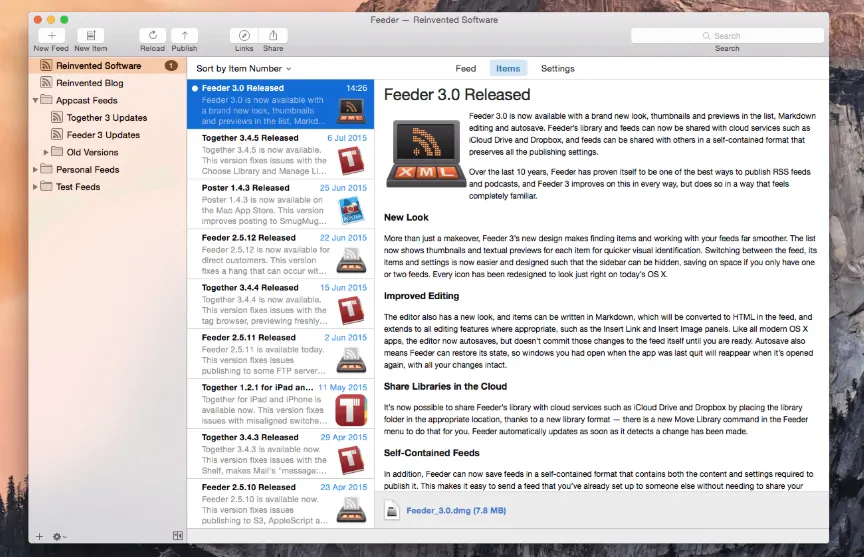
Task: Select the Together 3.4.5 Released item
Action: (x=280, y=154)
